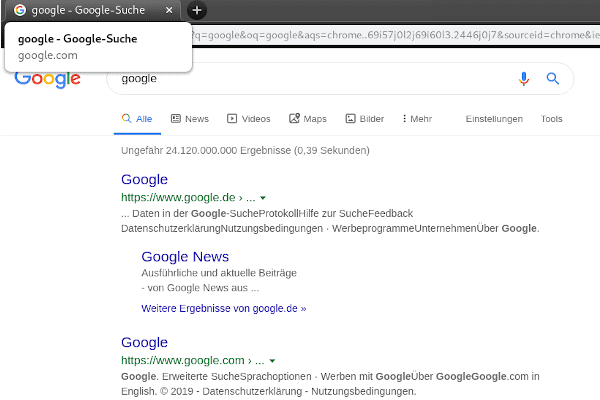Switch to the News results tab
600x400 pixels.
[190, 119]
